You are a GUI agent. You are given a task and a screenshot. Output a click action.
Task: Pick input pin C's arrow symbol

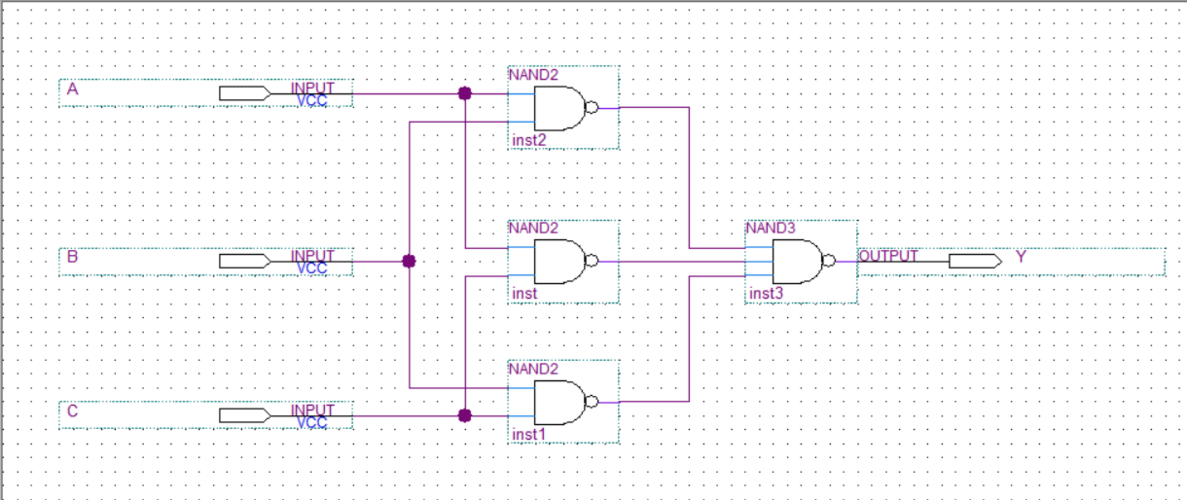(x=243, y=415)
